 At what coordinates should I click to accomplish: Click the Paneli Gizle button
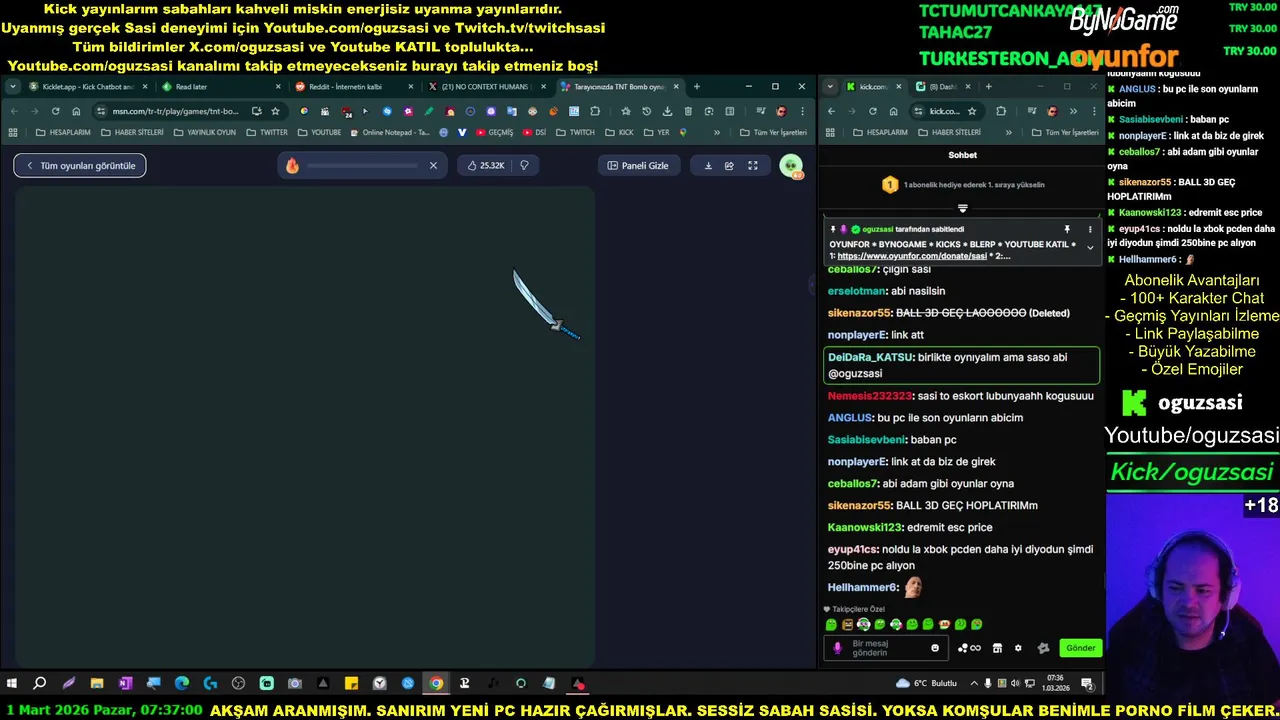coord(638,166)
